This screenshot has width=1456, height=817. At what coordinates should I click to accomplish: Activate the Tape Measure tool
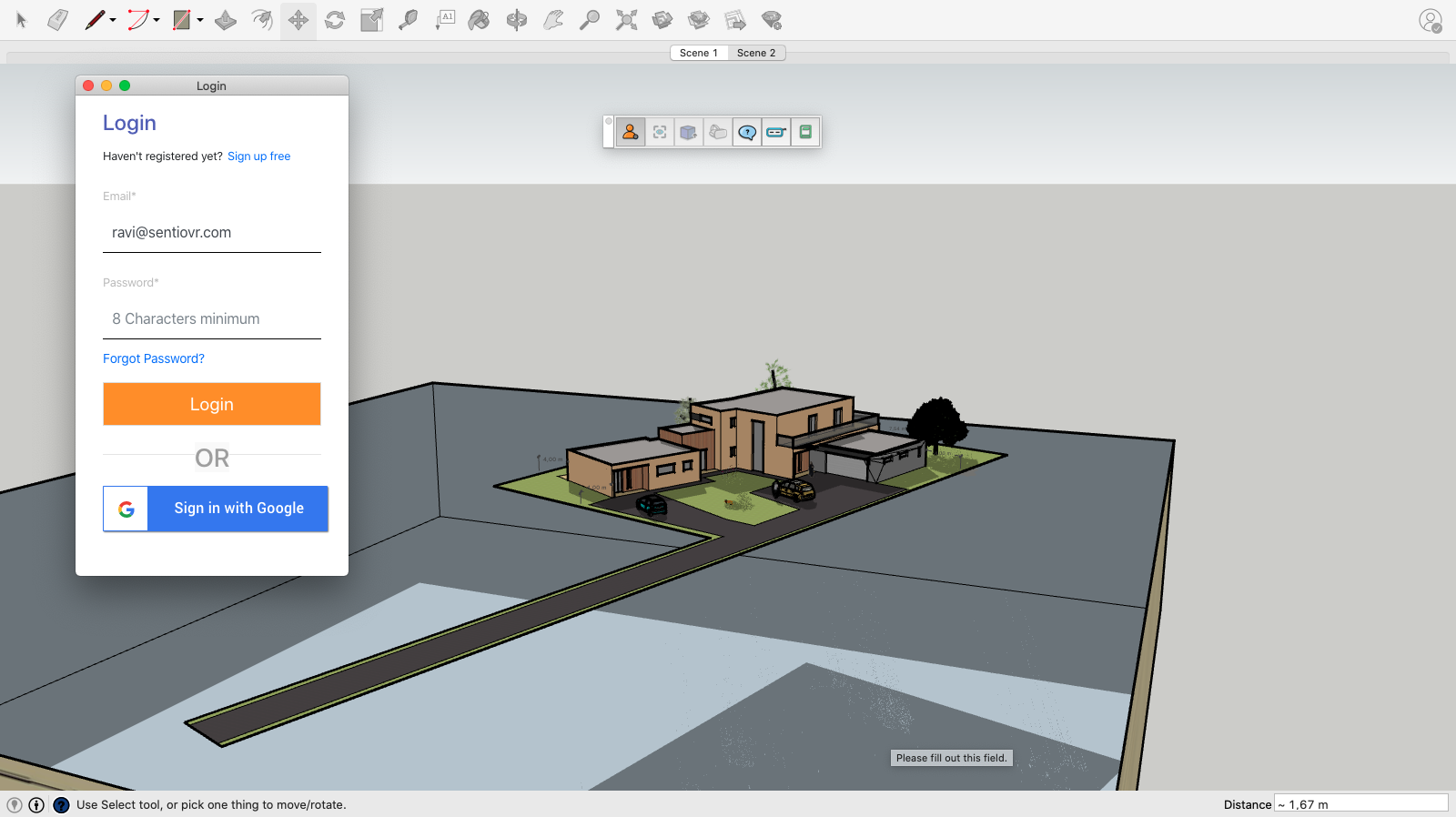pos(408,20)
